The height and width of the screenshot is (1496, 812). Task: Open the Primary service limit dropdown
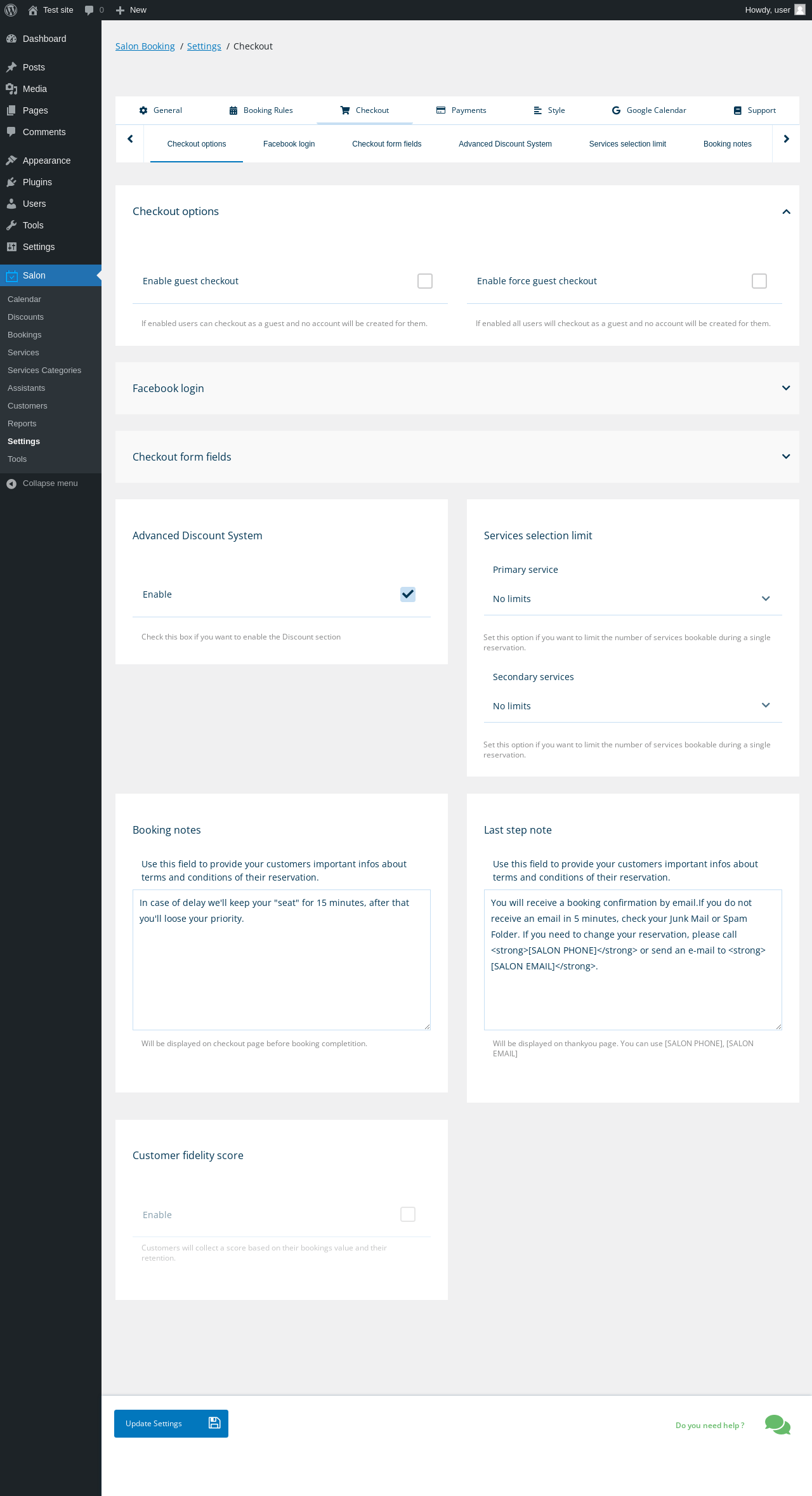click(632, 599)
